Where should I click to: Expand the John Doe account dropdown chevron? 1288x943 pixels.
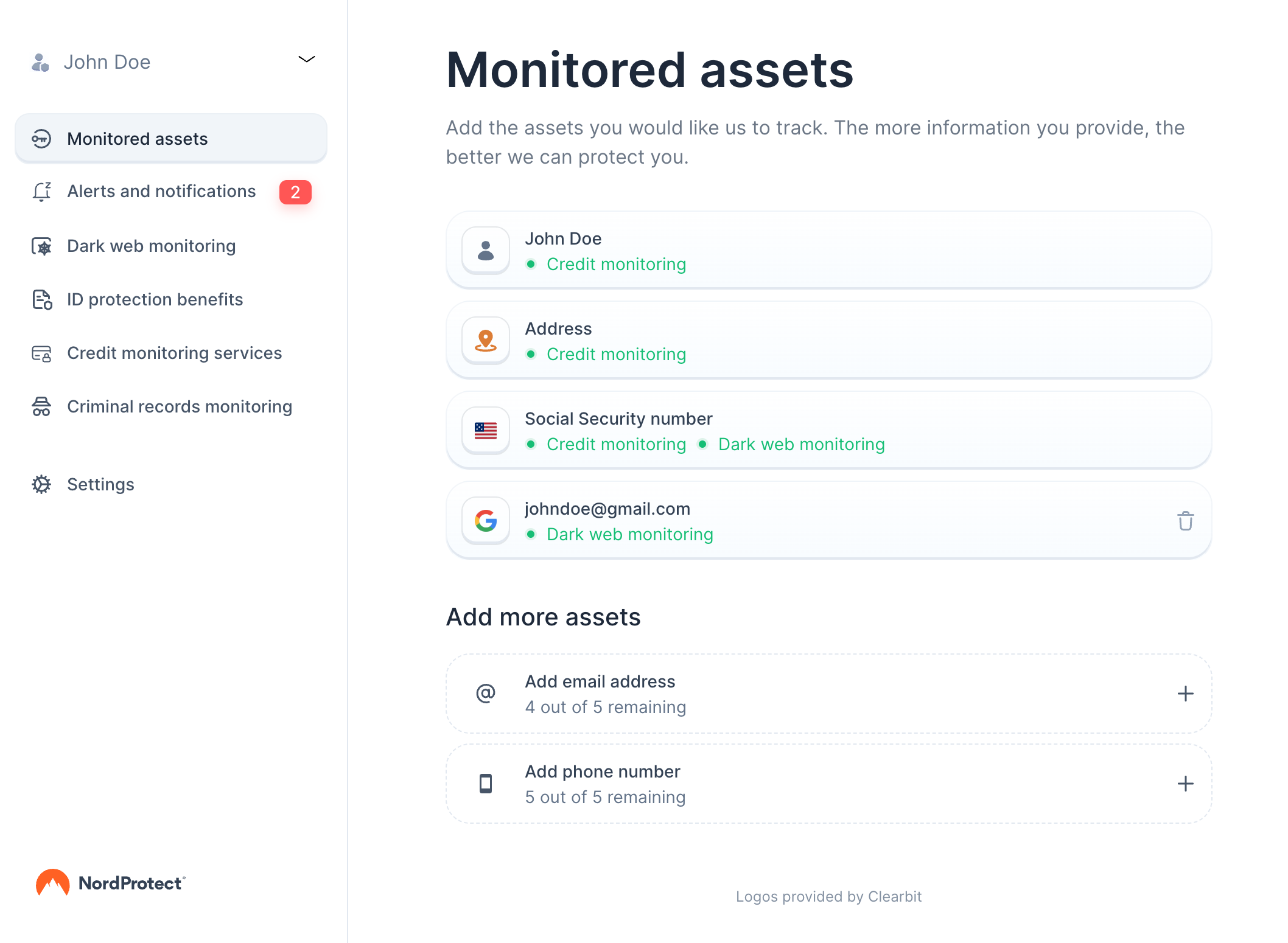click(x=306, y=60)
